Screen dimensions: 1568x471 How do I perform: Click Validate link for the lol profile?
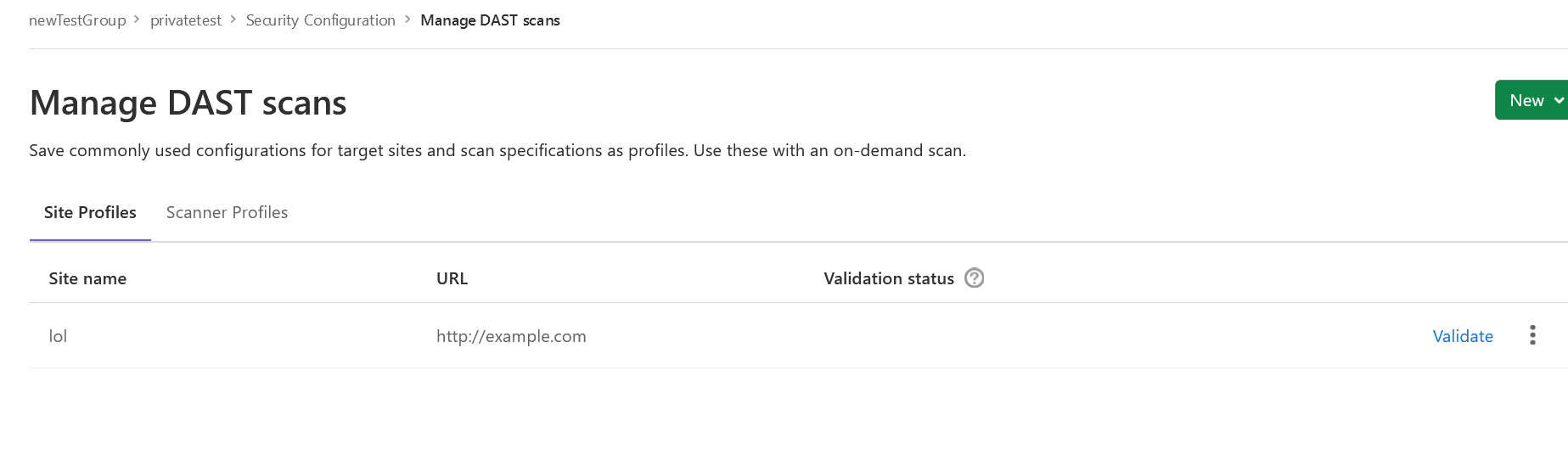1462,336
